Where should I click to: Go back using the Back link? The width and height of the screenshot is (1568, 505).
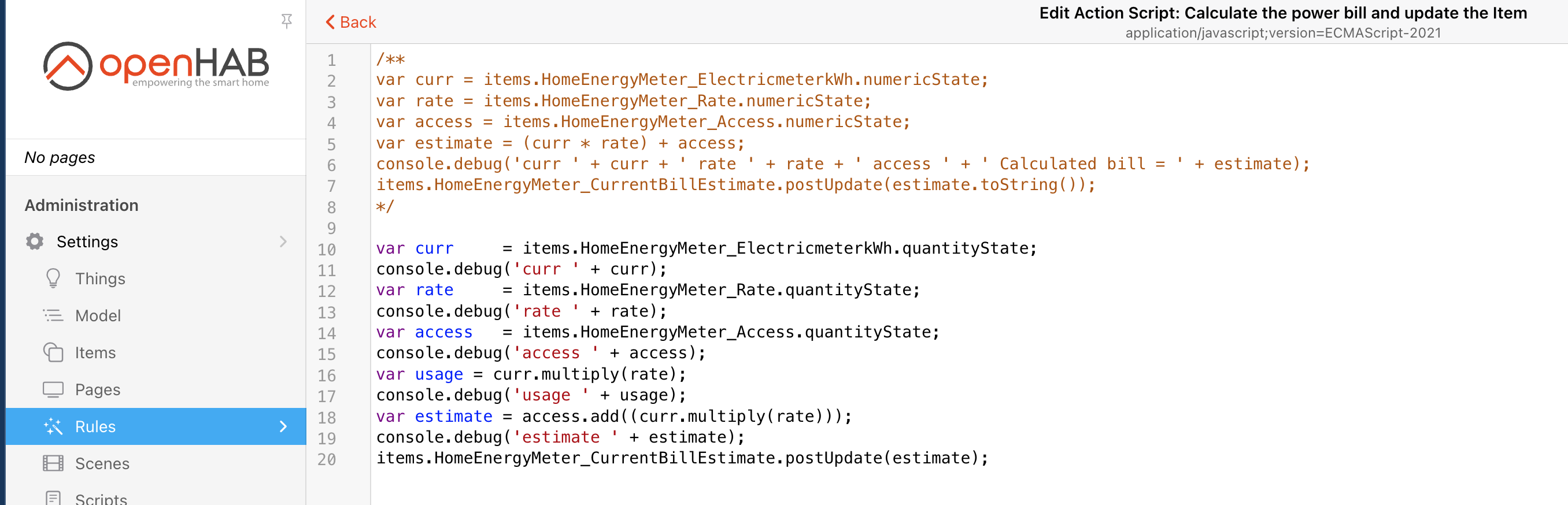click(x=357, y=23)
